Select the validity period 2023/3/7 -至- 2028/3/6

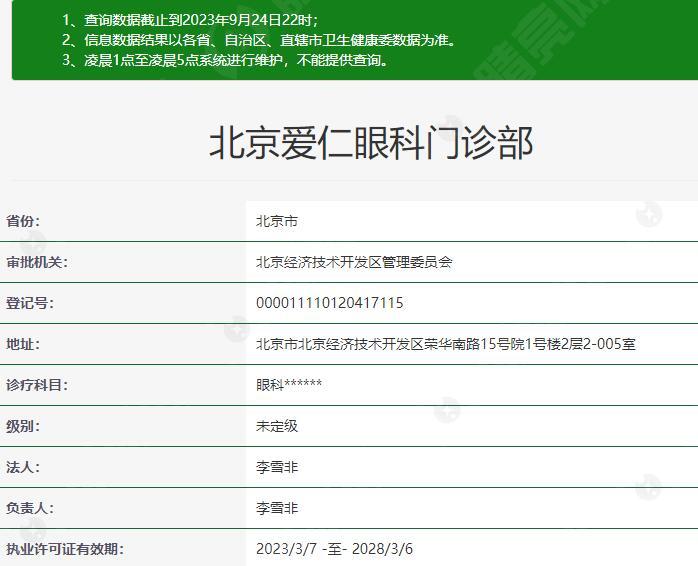click(334, 549)
